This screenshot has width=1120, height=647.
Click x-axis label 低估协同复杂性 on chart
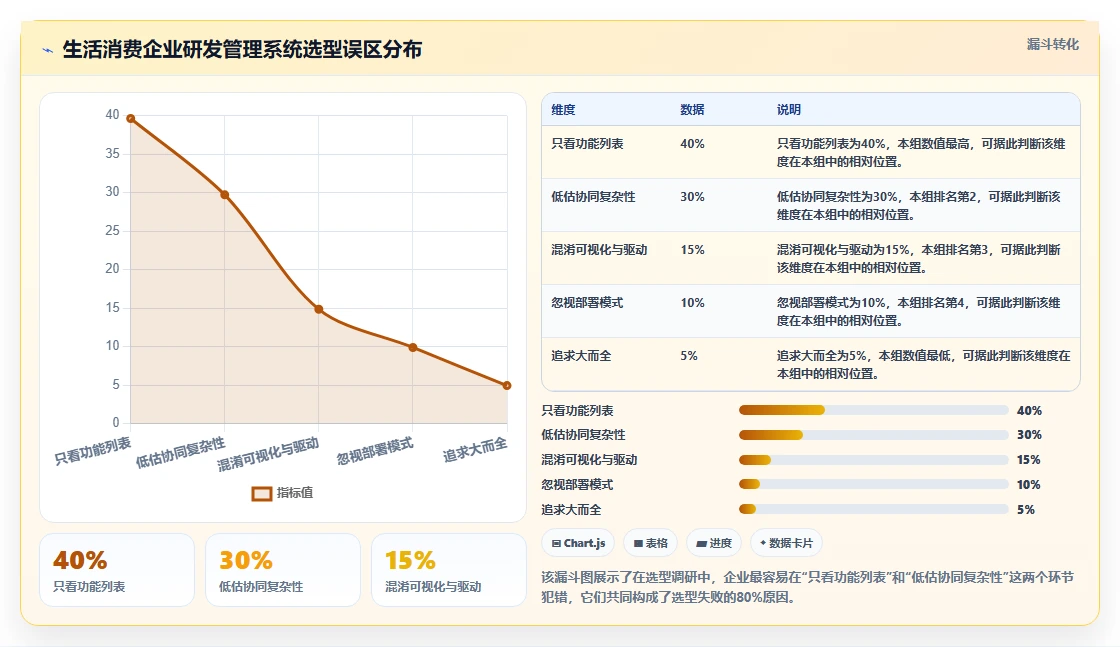181,453
